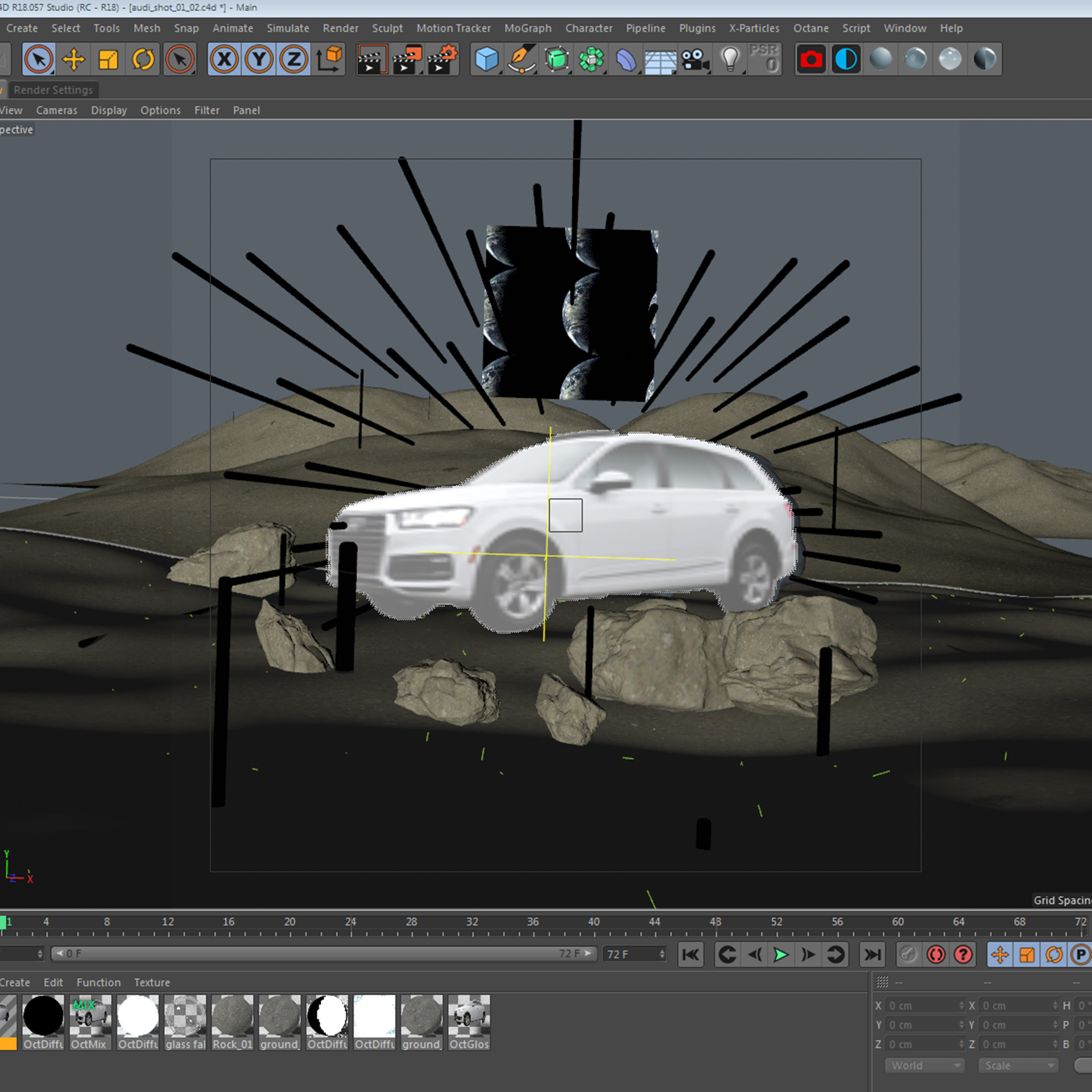Image resolution: width=1092 pixels, height=1092 pixels.
Task: Open the Simulate menu
Action: tap(288, 28)
